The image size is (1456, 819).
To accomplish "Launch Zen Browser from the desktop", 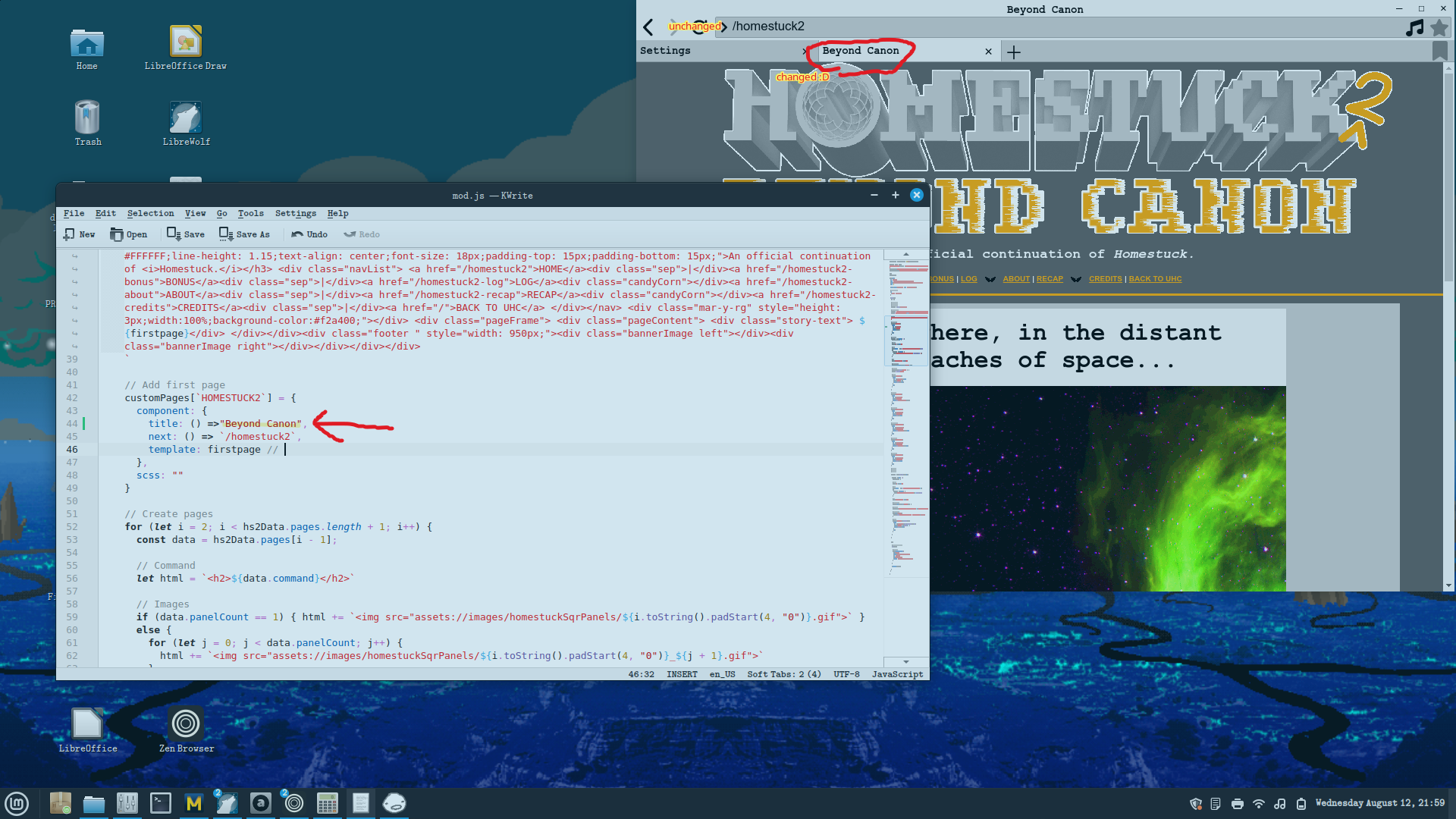I will click(x=186, y=730).
